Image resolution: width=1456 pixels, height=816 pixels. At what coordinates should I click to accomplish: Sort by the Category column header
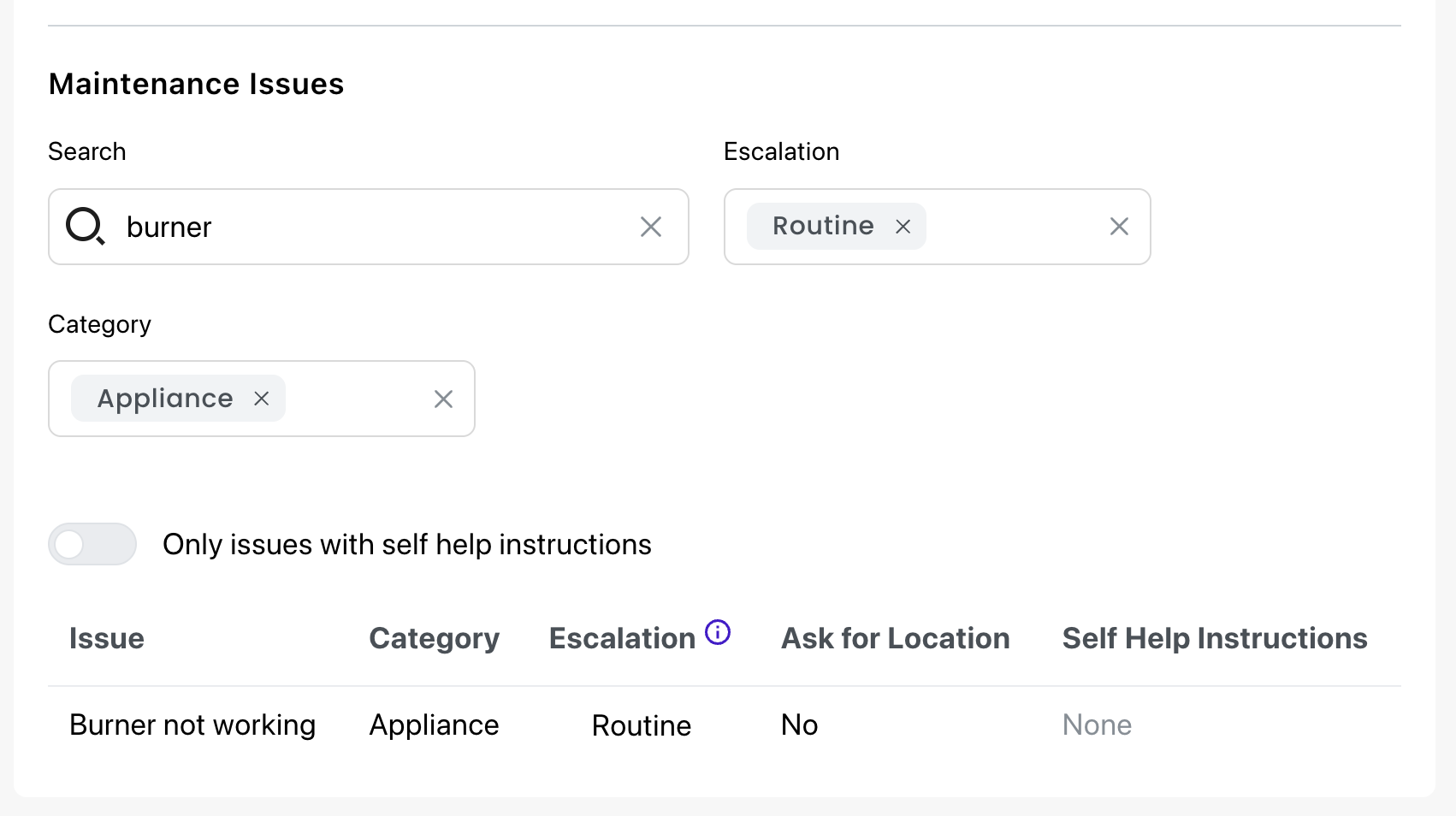pos(435,639)
